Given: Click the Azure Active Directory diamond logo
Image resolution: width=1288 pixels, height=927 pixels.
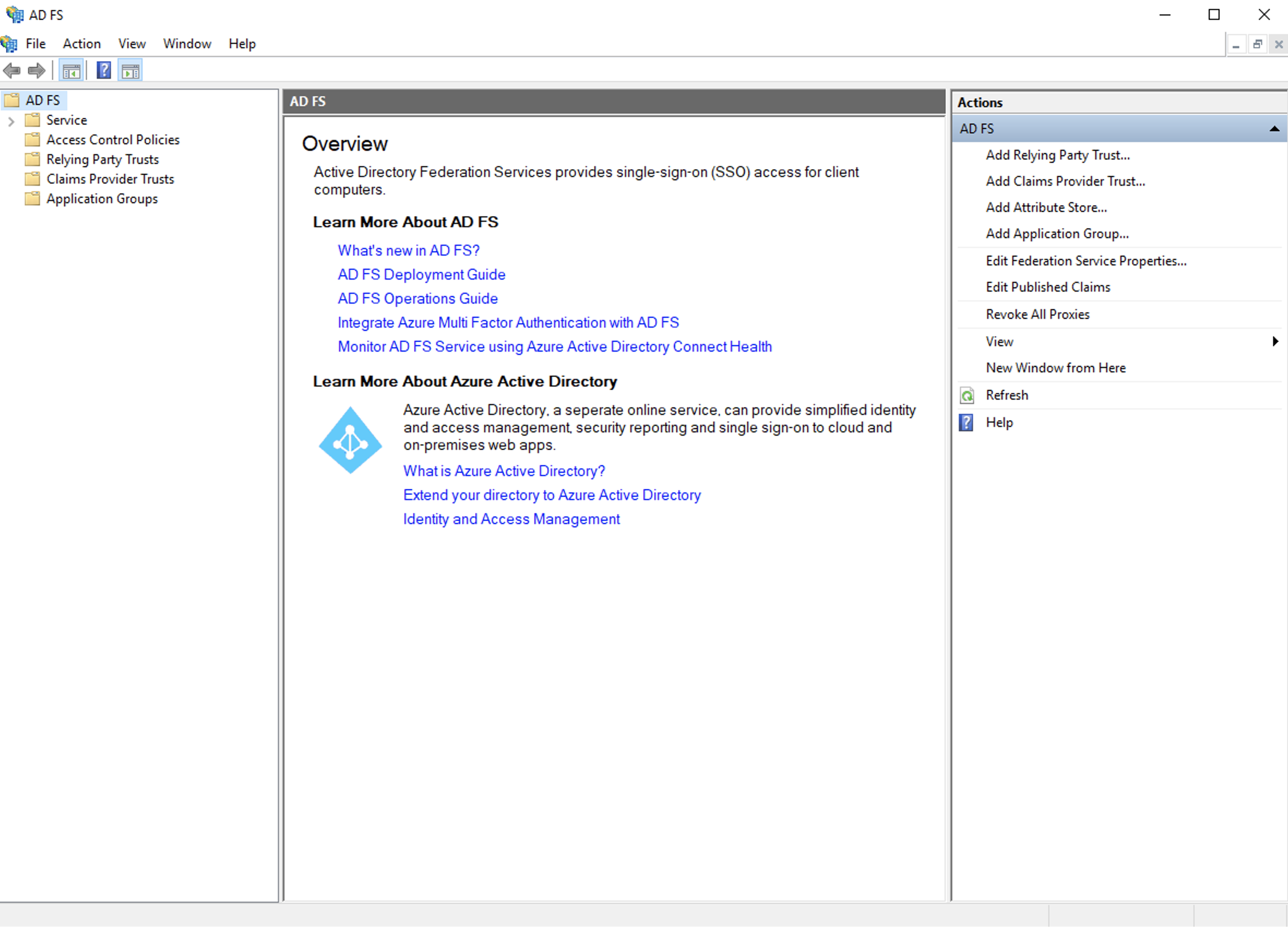Looking at the screenshot, I should coord(350,440).
